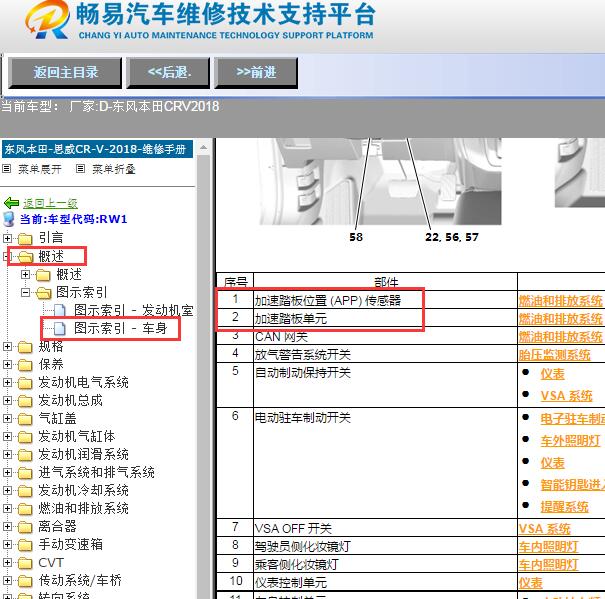Click the 气缸盖 folder icon

[x=25, y=419]
